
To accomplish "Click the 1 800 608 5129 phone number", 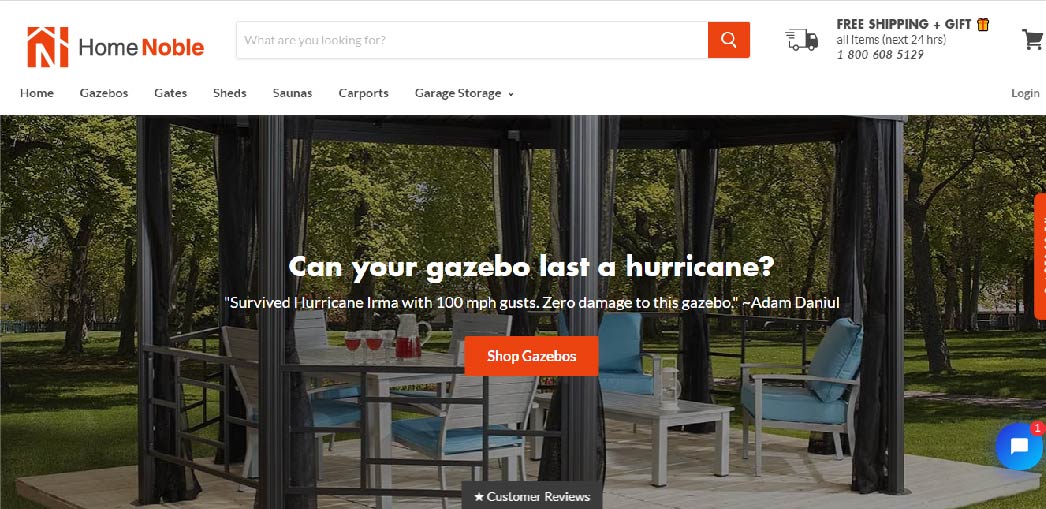I will [x=880, y=55].
